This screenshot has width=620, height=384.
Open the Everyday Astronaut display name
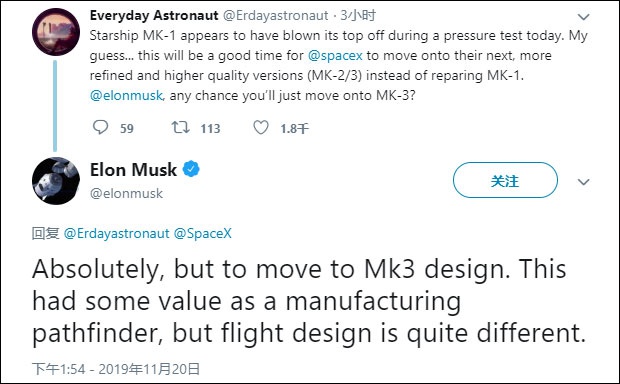tap(154, 15)
